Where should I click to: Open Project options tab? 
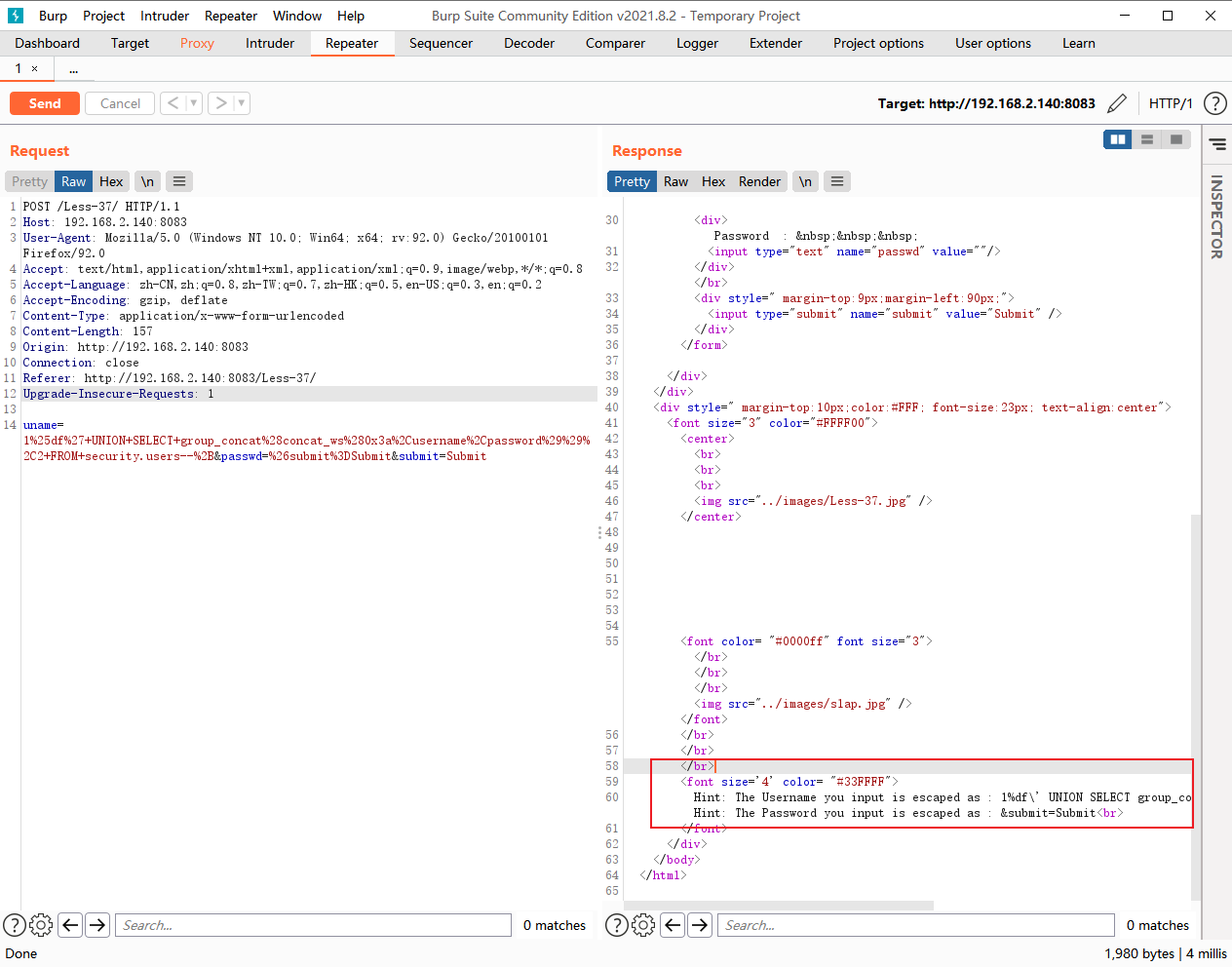[878, 43]
